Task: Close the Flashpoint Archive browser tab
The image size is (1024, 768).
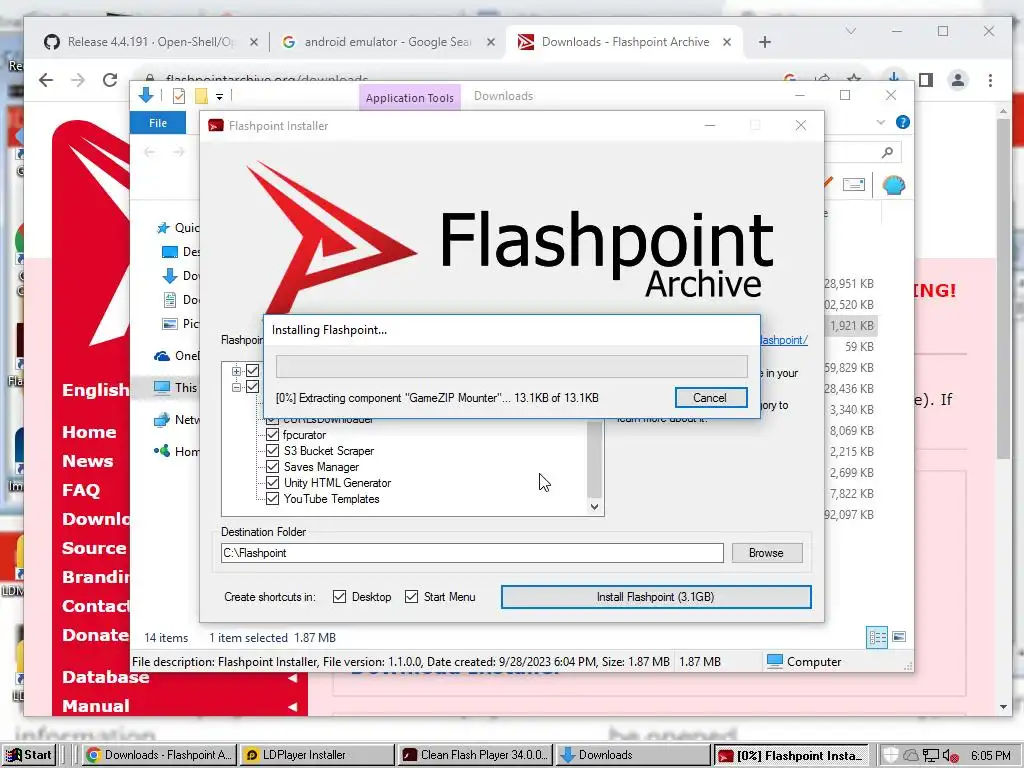Action: (x=727, y=42)
